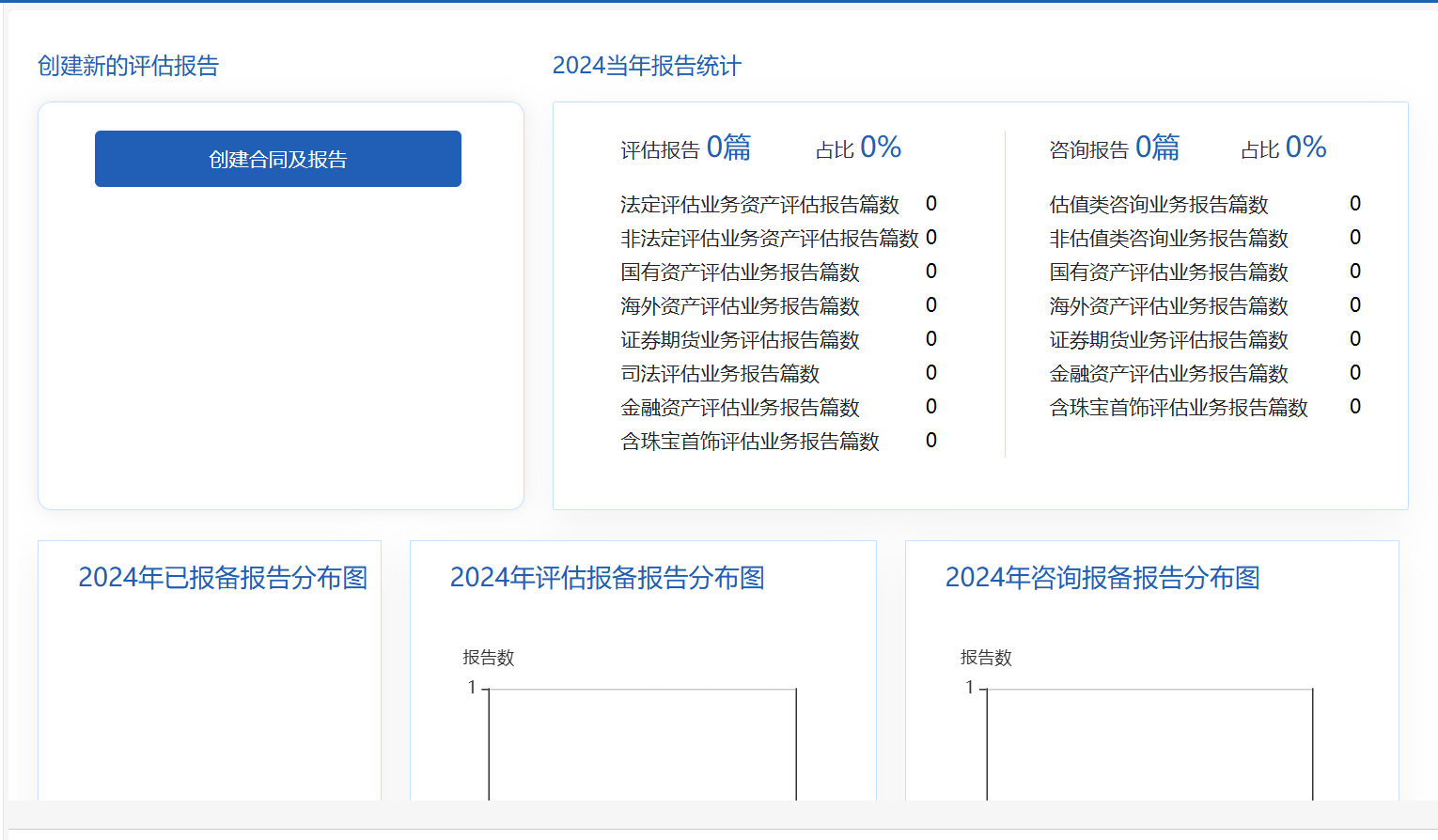The width and height of the screenshot is (1438, 840).
Task: Select the 司法评估业务报告篇数 statistic
Action: tap(720, 374)
